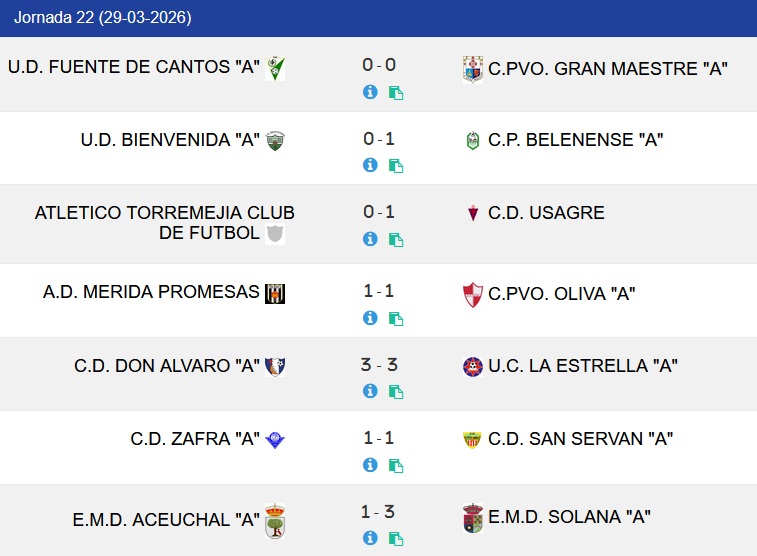This screenshot has width=757, height=556.
Task: Click the Jornada 22 header bar
Action: [378, 18]
